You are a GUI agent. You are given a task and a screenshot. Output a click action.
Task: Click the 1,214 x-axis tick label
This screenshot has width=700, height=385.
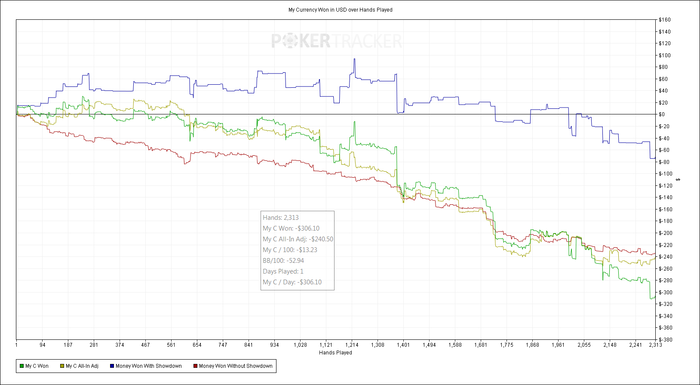352,345
